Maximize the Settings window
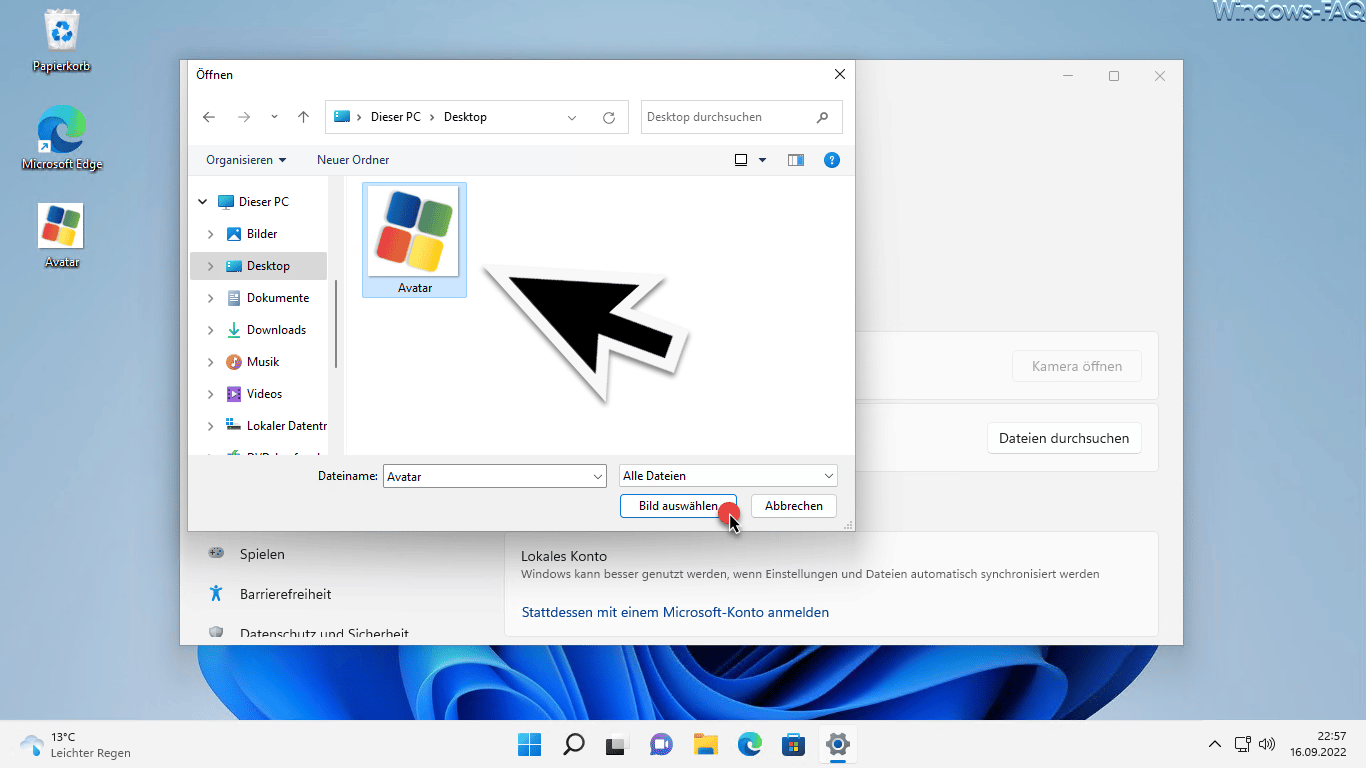 [1114, 76]
